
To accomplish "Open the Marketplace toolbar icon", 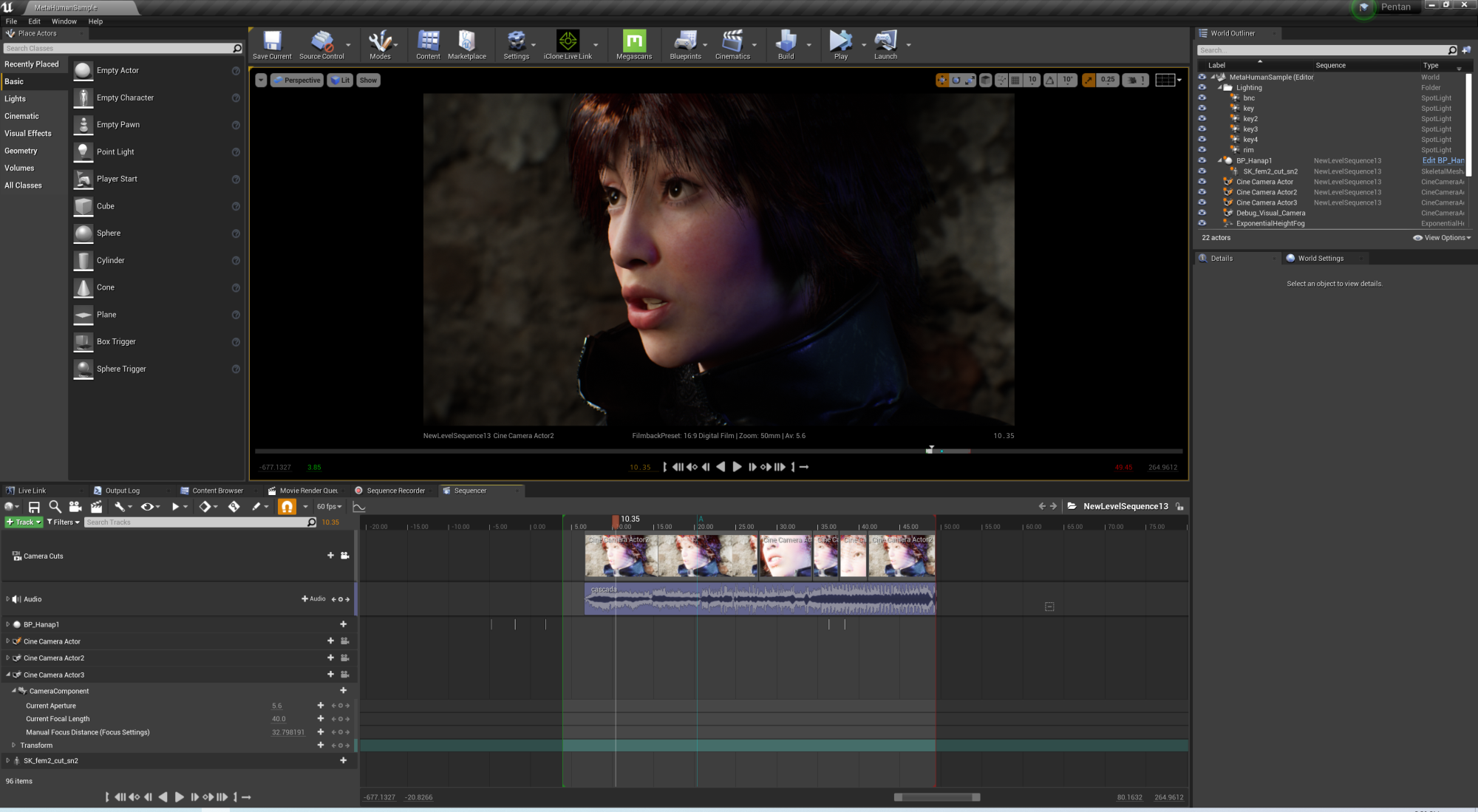I will pos(467,44).
